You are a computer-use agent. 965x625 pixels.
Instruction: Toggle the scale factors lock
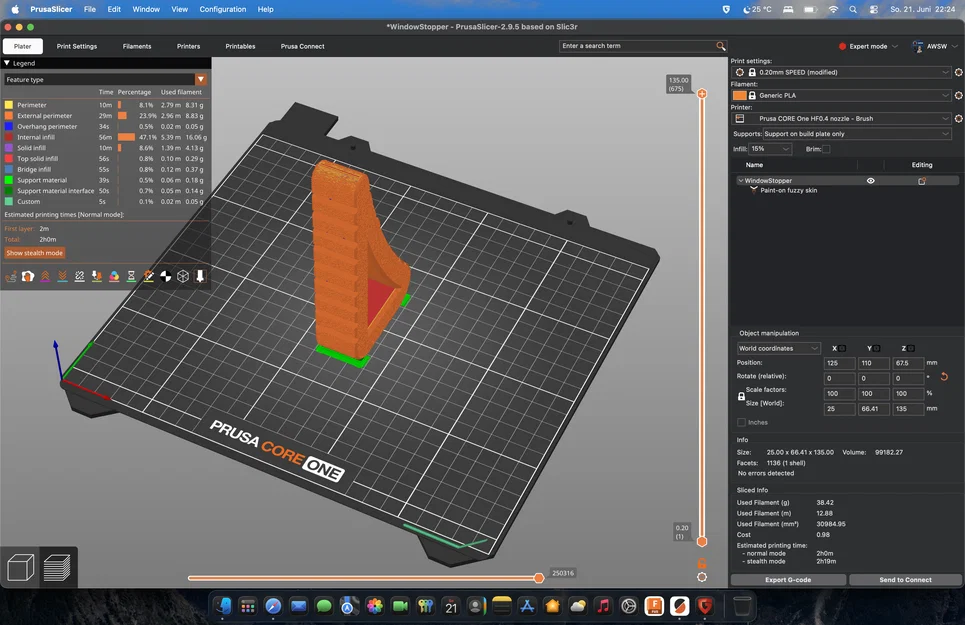coord(742,397)
